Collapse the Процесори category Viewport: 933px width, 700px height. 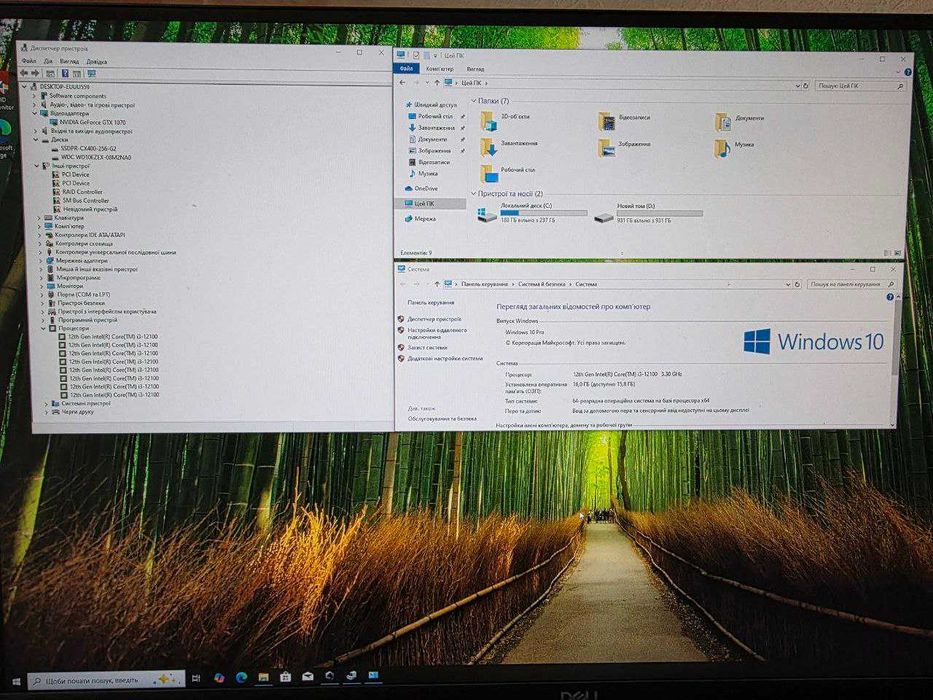[43, 329]
